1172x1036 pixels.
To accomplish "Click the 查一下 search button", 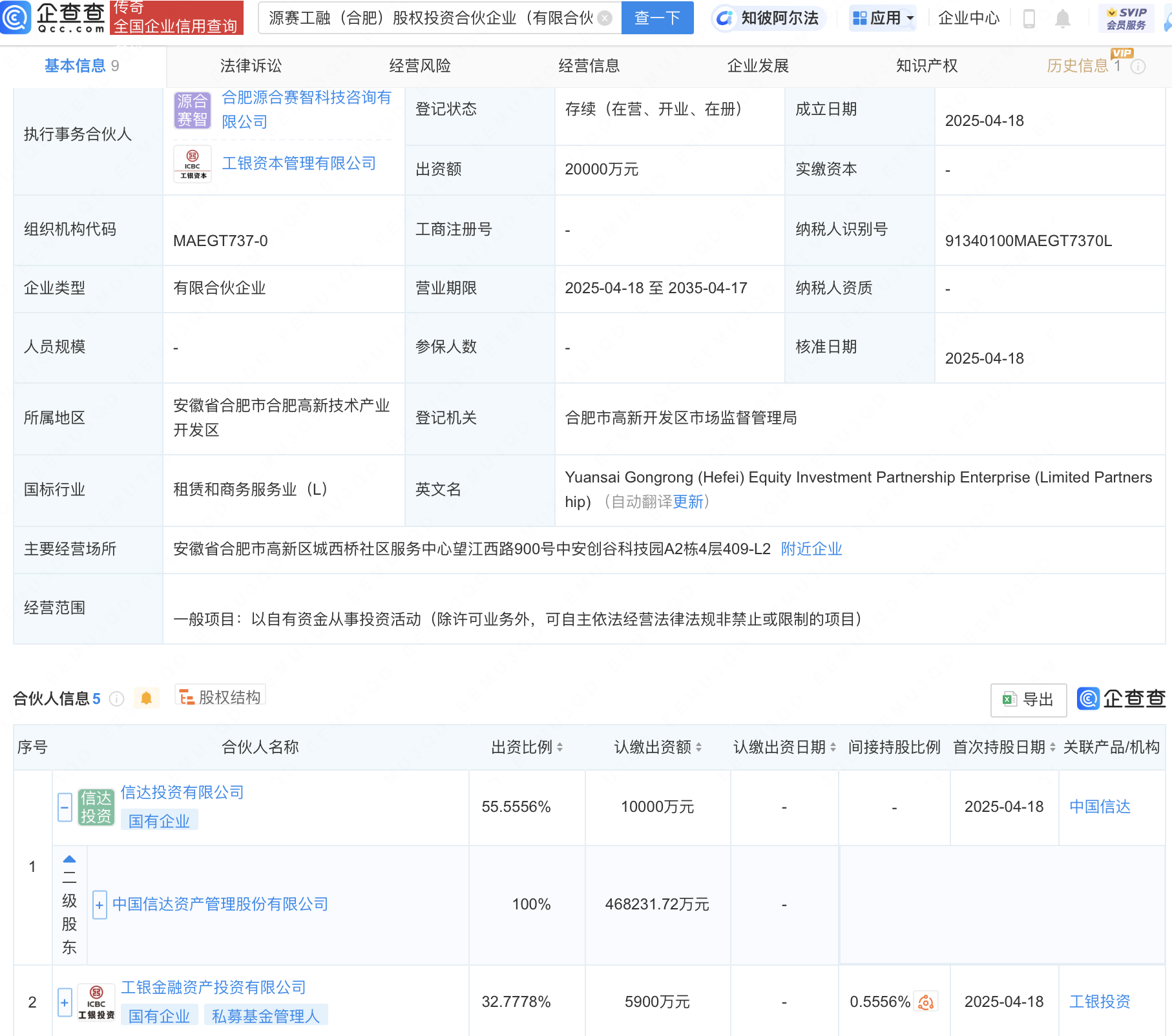I will [x=657, y=17].
